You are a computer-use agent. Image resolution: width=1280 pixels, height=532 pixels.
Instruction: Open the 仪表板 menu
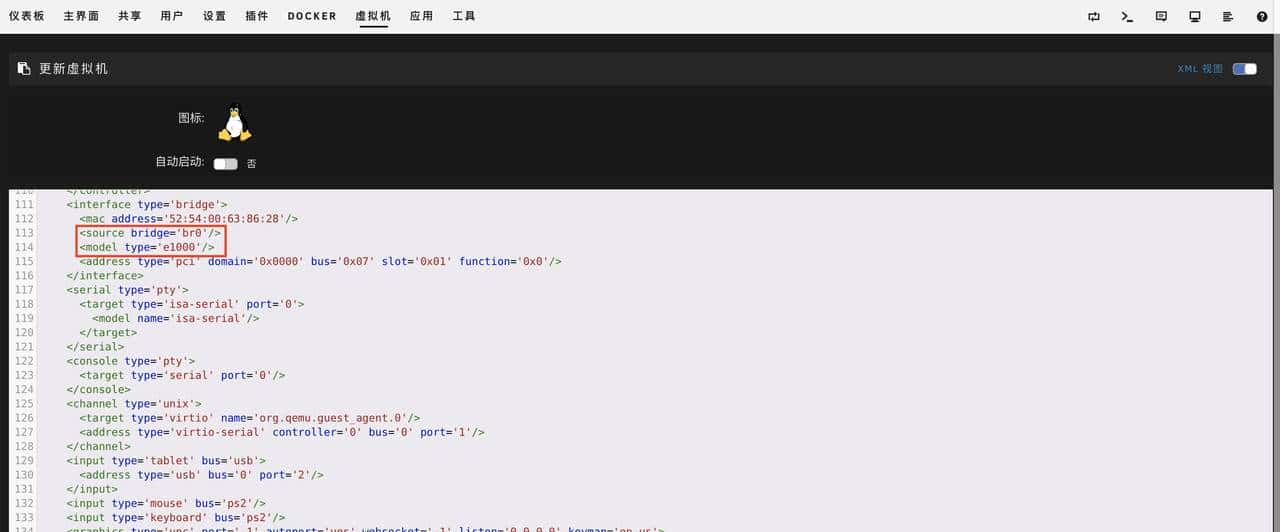point(27,16)
